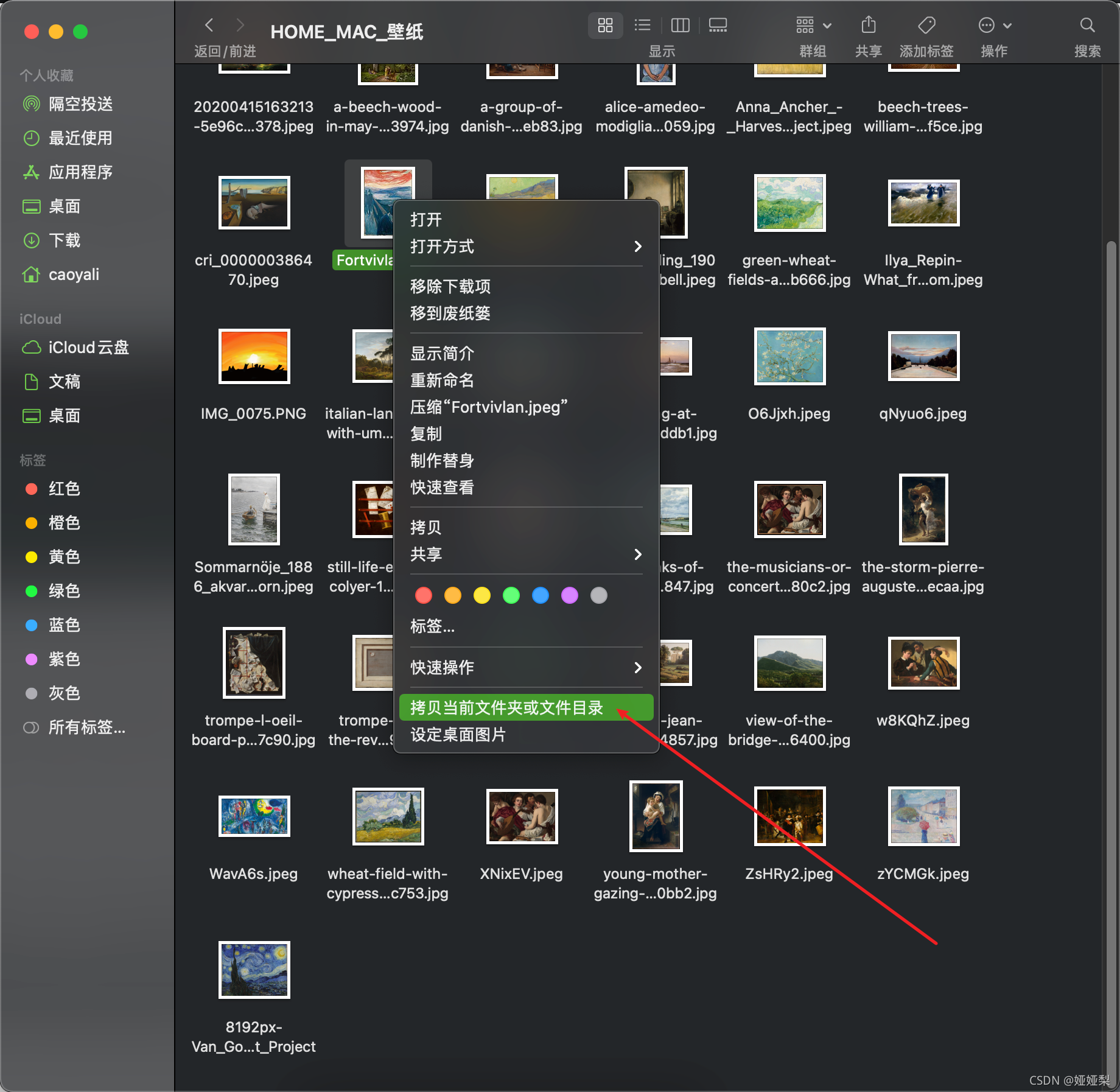Viewport: 1120px width, 1092px height.
Task: Select ZsHRy2.jpeg thumbnail
Action: click(790, 816)
